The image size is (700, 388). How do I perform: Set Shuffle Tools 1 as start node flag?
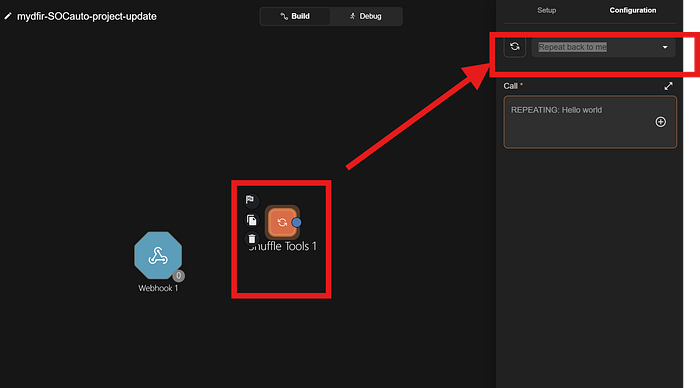[x=250, y=200]
